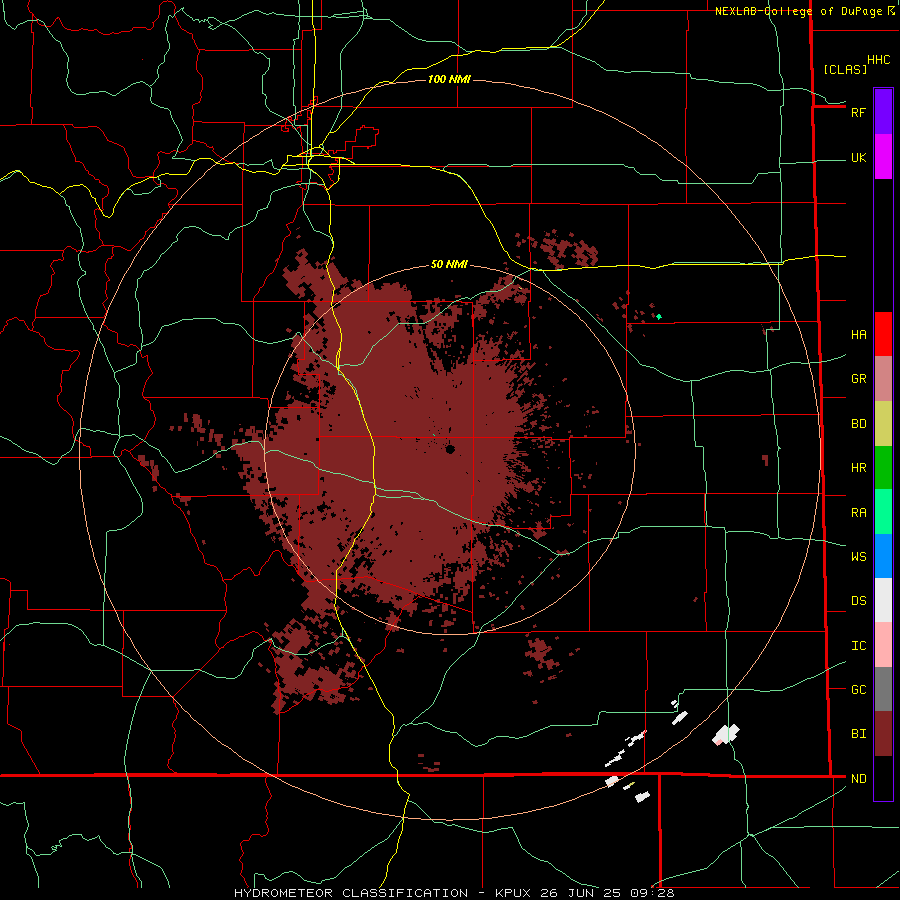Click the DS legend label

click(x=858, y=601)
